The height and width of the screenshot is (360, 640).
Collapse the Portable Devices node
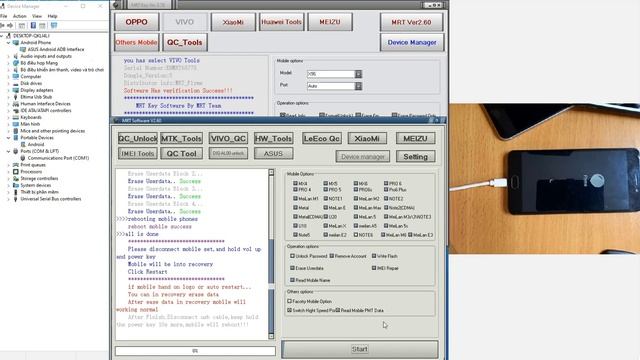[x=8, y=138]
